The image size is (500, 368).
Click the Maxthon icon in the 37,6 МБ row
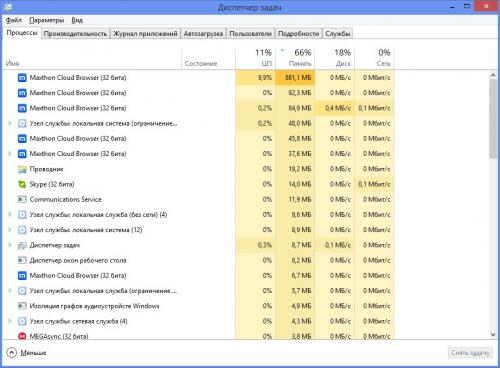click(x=22, y=154)
